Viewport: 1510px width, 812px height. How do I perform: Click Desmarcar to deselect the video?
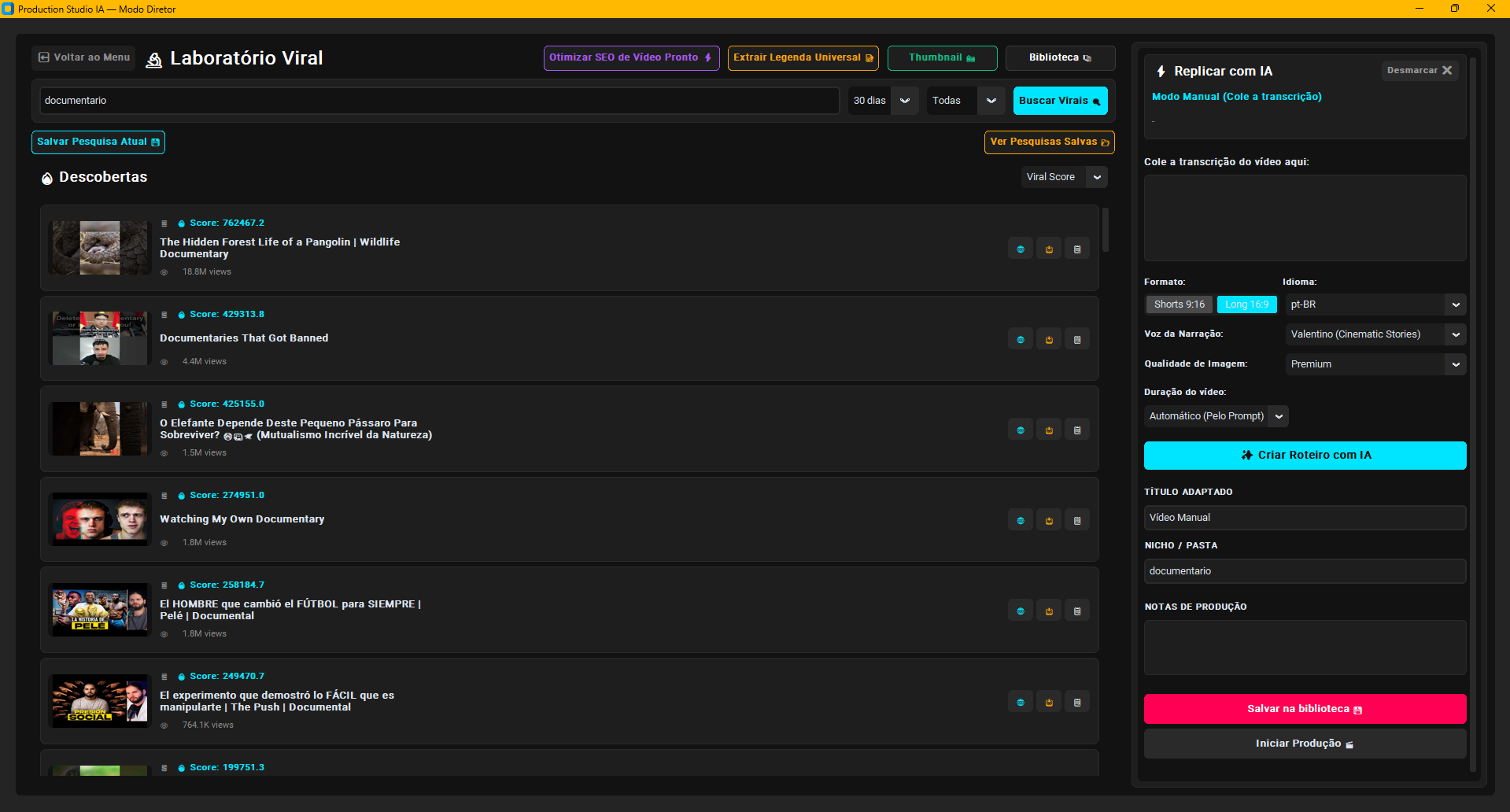click(1420, 70)
